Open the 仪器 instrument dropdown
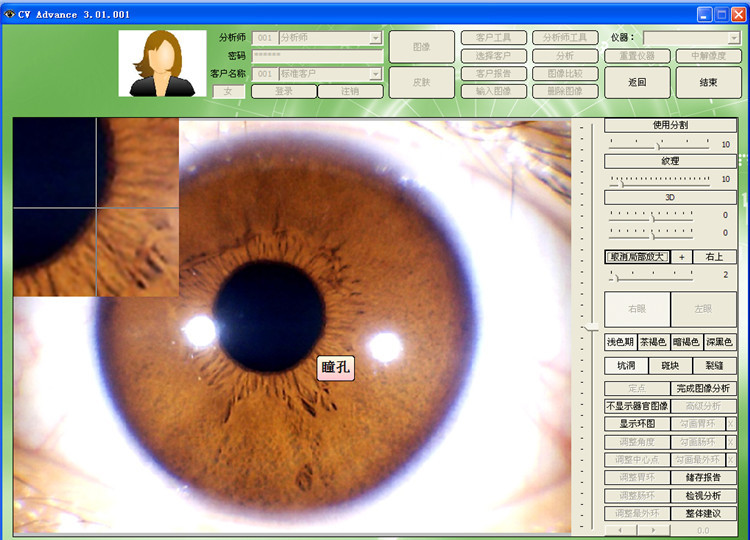 click(733, 38)
